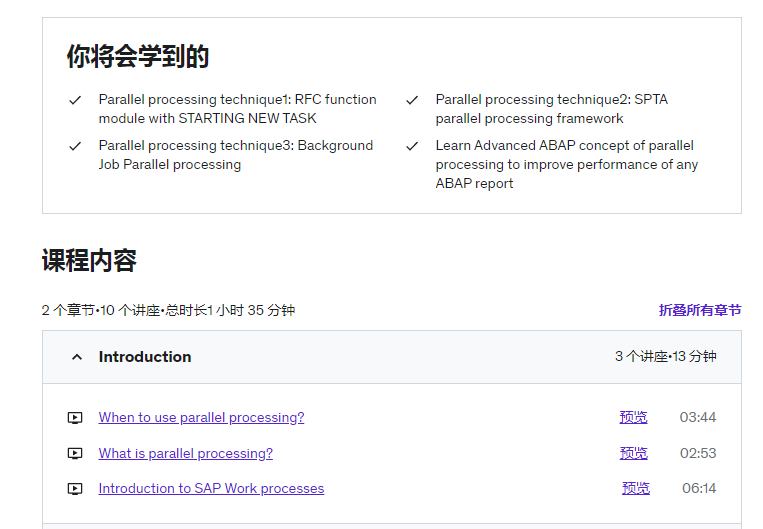The width and height of the screenshot is (763, 529).
Task: Click the course summary line with 10 个讲座
Action: 168,310
